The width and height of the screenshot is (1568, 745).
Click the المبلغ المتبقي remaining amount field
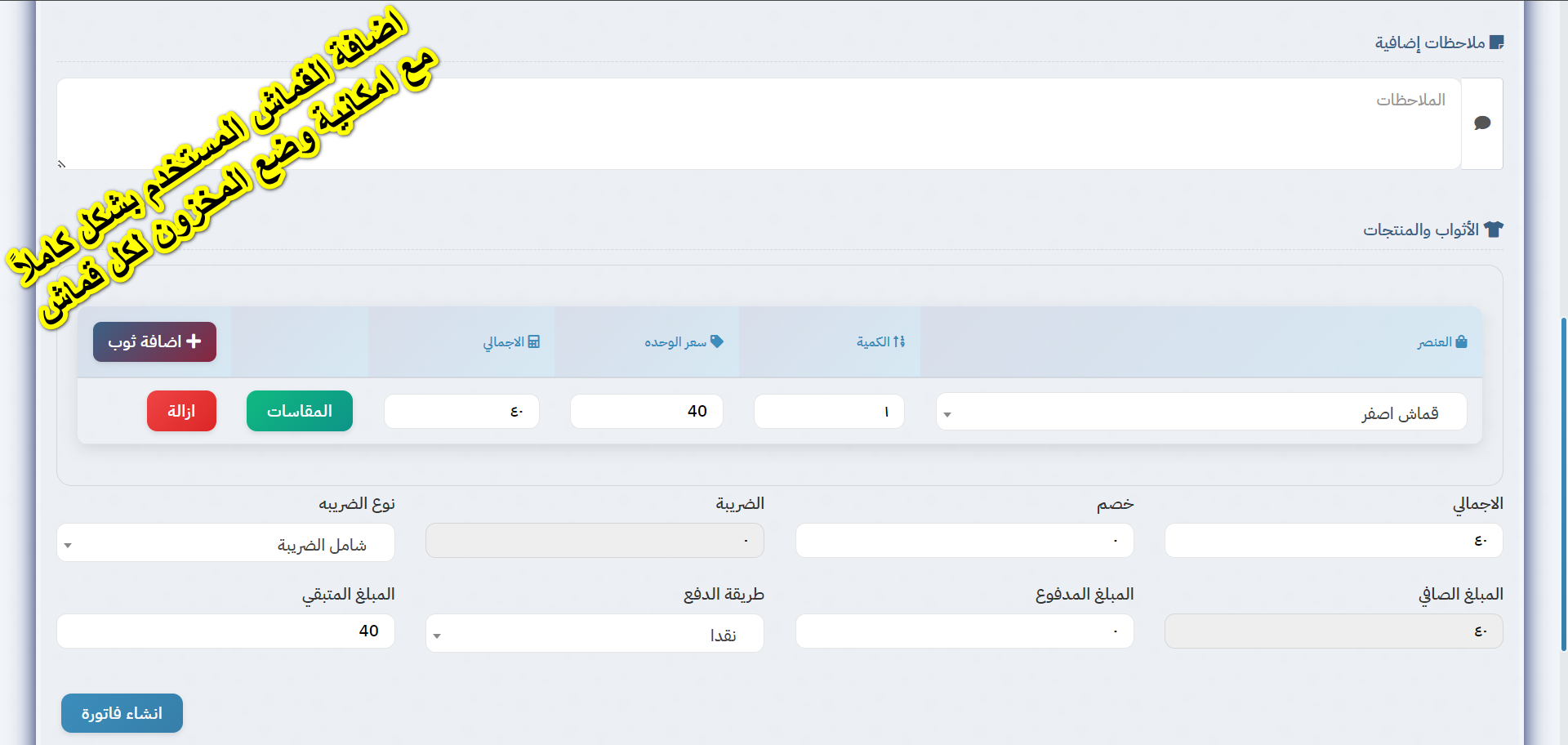coord(225,631)
